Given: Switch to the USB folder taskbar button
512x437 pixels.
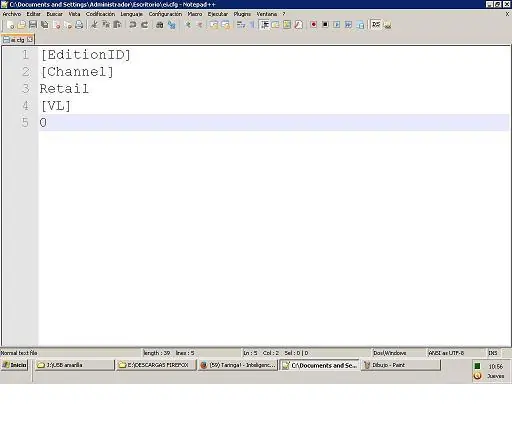Looking at the screenshot, I should pyautogui.click(x=74, y=365).
